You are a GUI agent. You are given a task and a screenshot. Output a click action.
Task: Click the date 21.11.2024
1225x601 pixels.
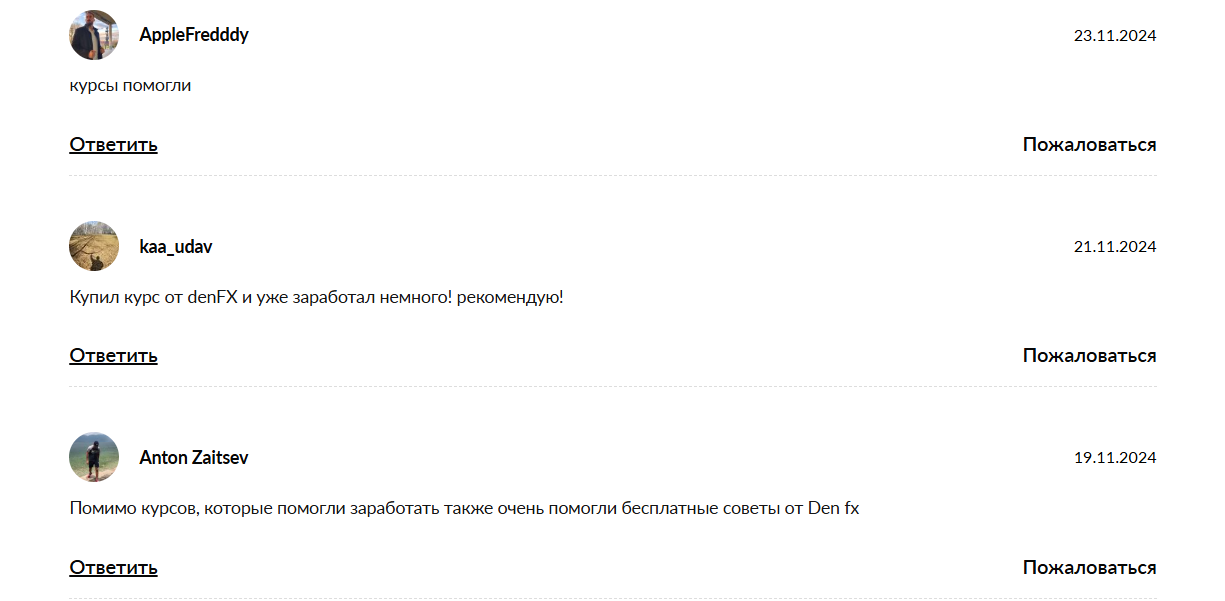coord(1115,247)
